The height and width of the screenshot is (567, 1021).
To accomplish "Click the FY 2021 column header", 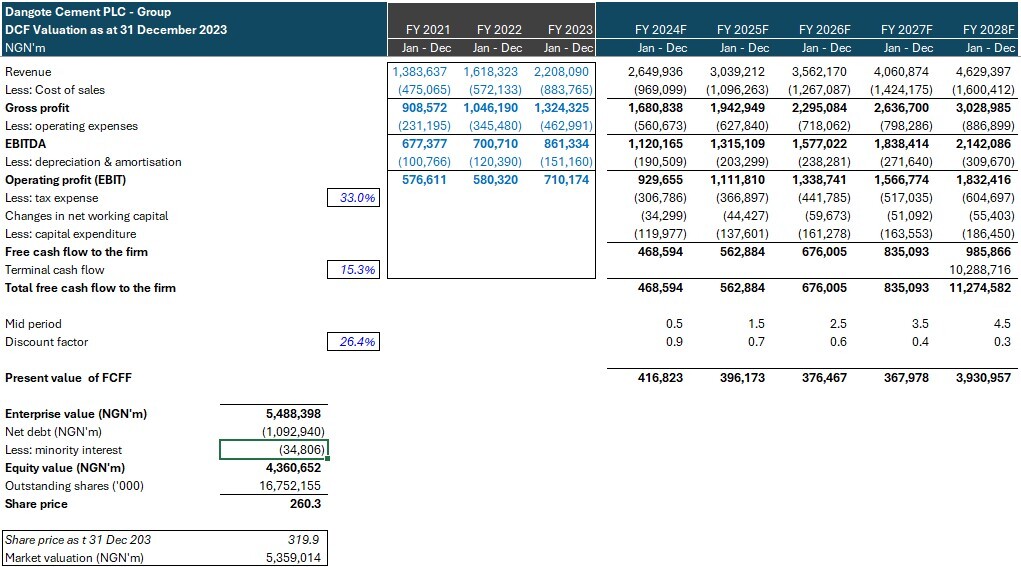I will (427, 30).
